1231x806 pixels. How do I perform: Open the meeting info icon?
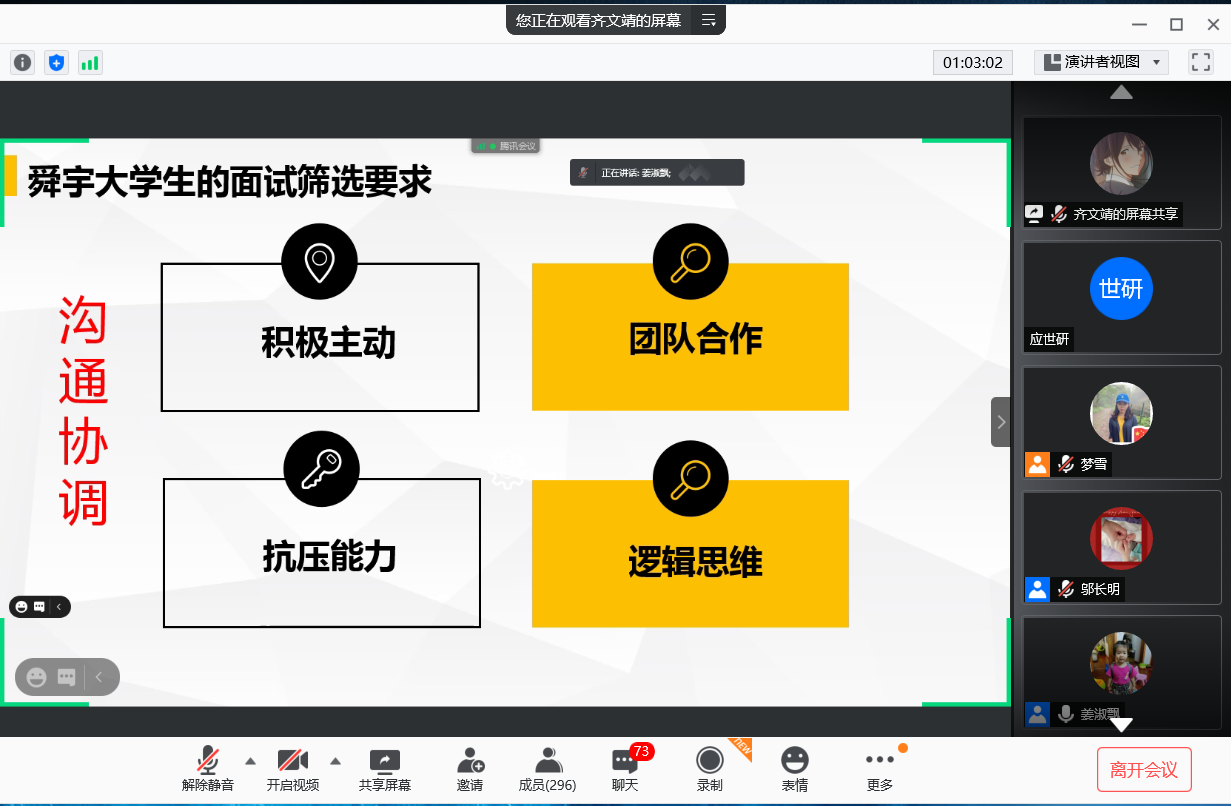point(22,63)
